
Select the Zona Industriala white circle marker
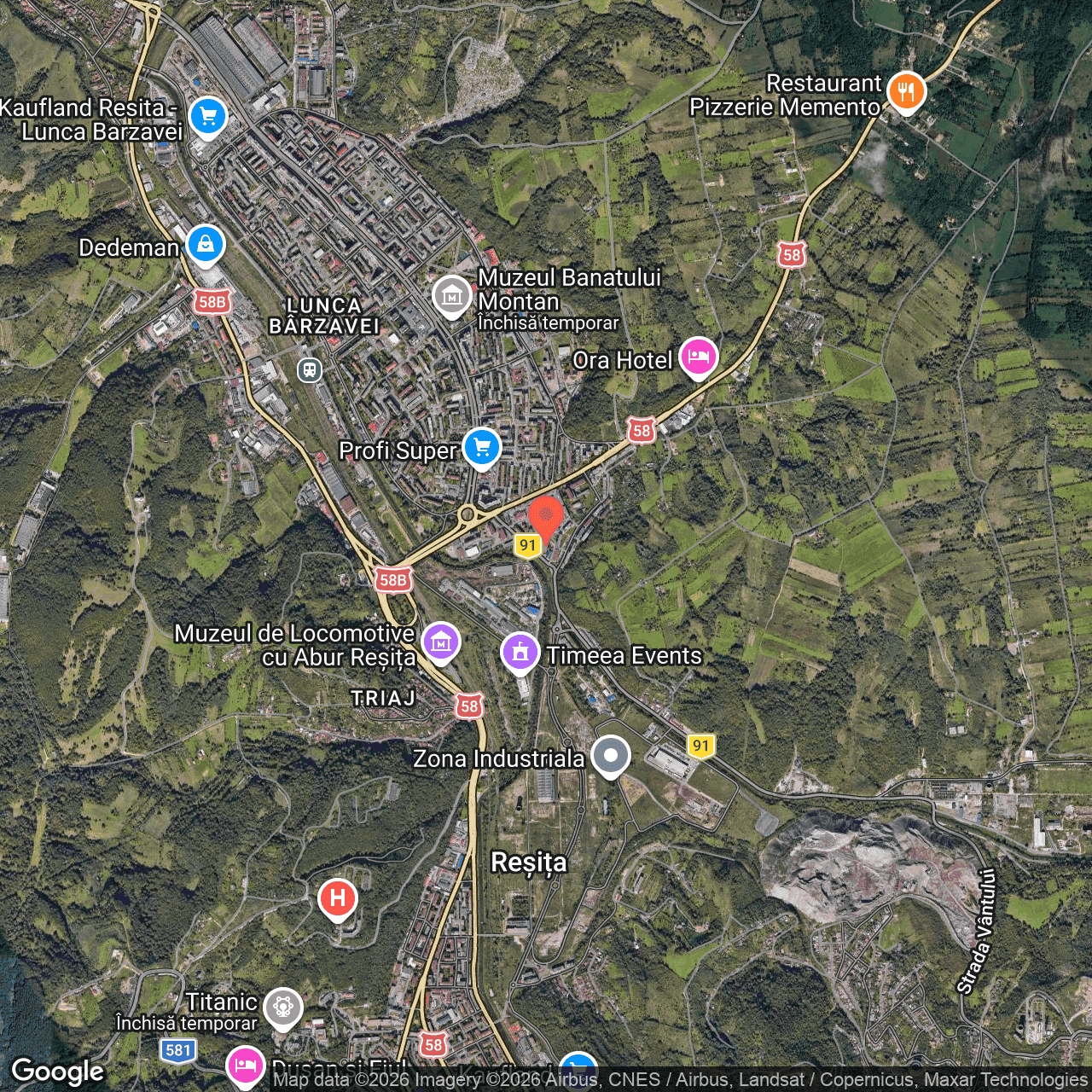point(611,756)
